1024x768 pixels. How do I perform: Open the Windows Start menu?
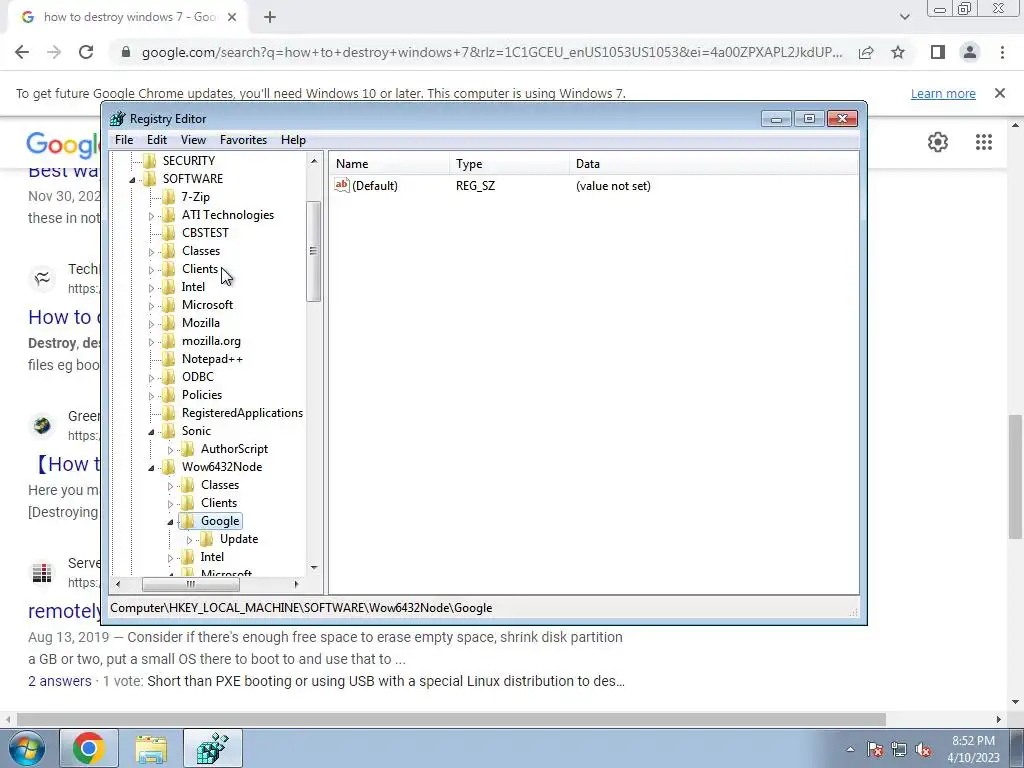pyautogui.click(x=27, y=748)
